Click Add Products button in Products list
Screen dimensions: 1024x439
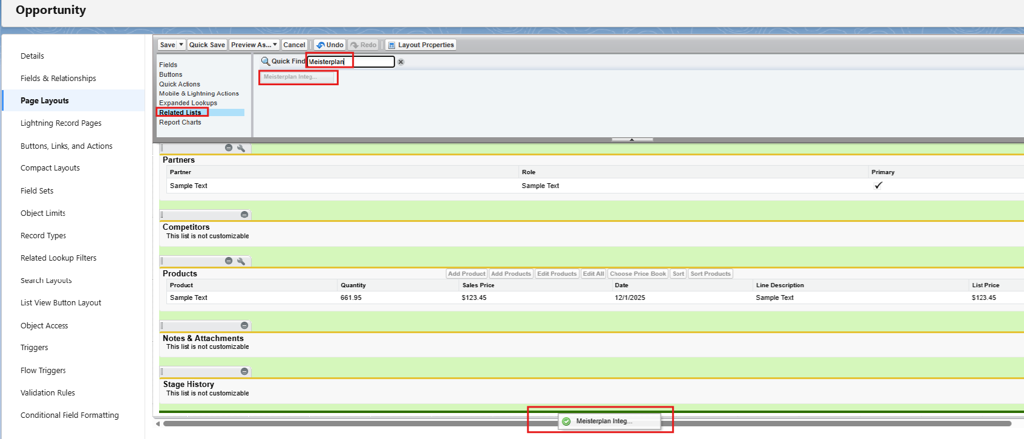click(x=511, y=274)
